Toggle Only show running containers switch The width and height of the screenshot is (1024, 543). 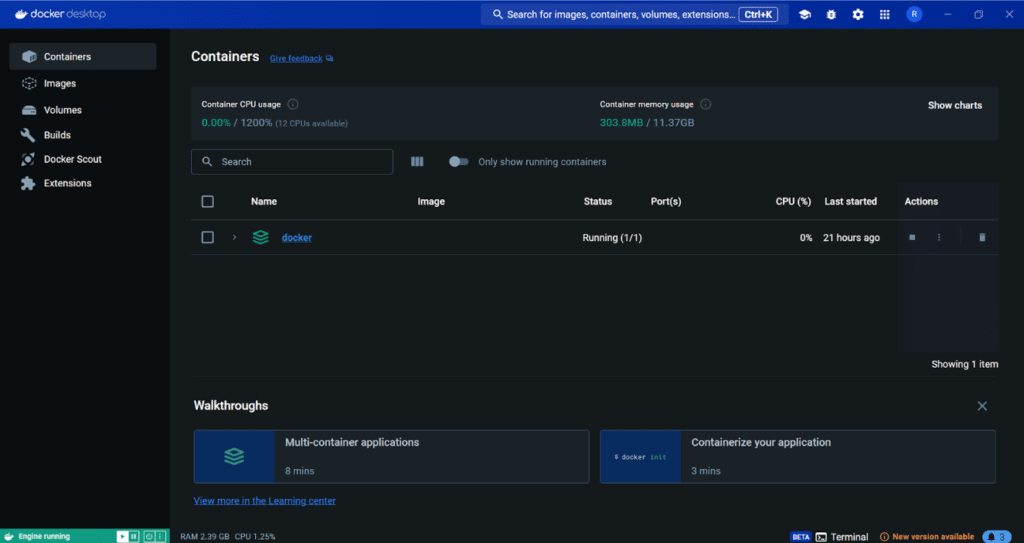pyautogui.click(x=458, y=161)
